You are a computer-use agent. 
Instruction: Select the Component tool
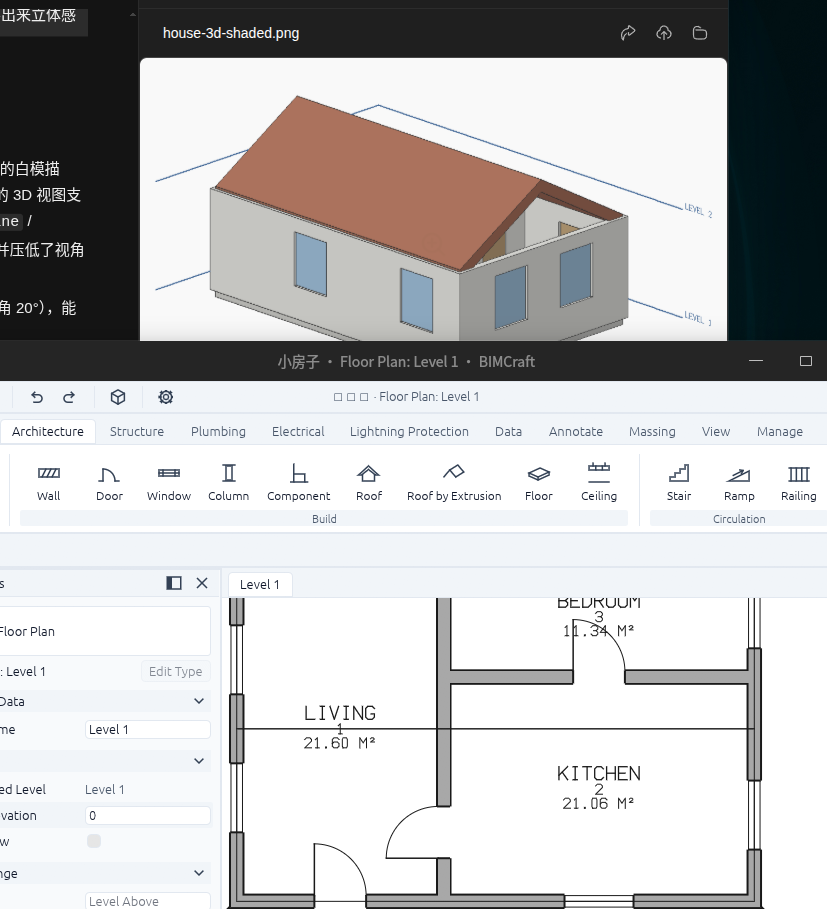point(298,482)
